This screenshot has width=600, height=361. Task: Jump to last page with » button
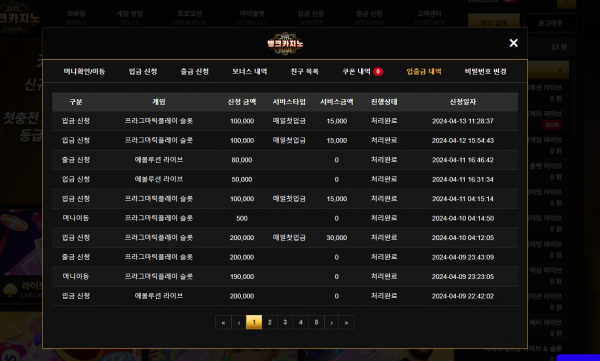[346, 322]
